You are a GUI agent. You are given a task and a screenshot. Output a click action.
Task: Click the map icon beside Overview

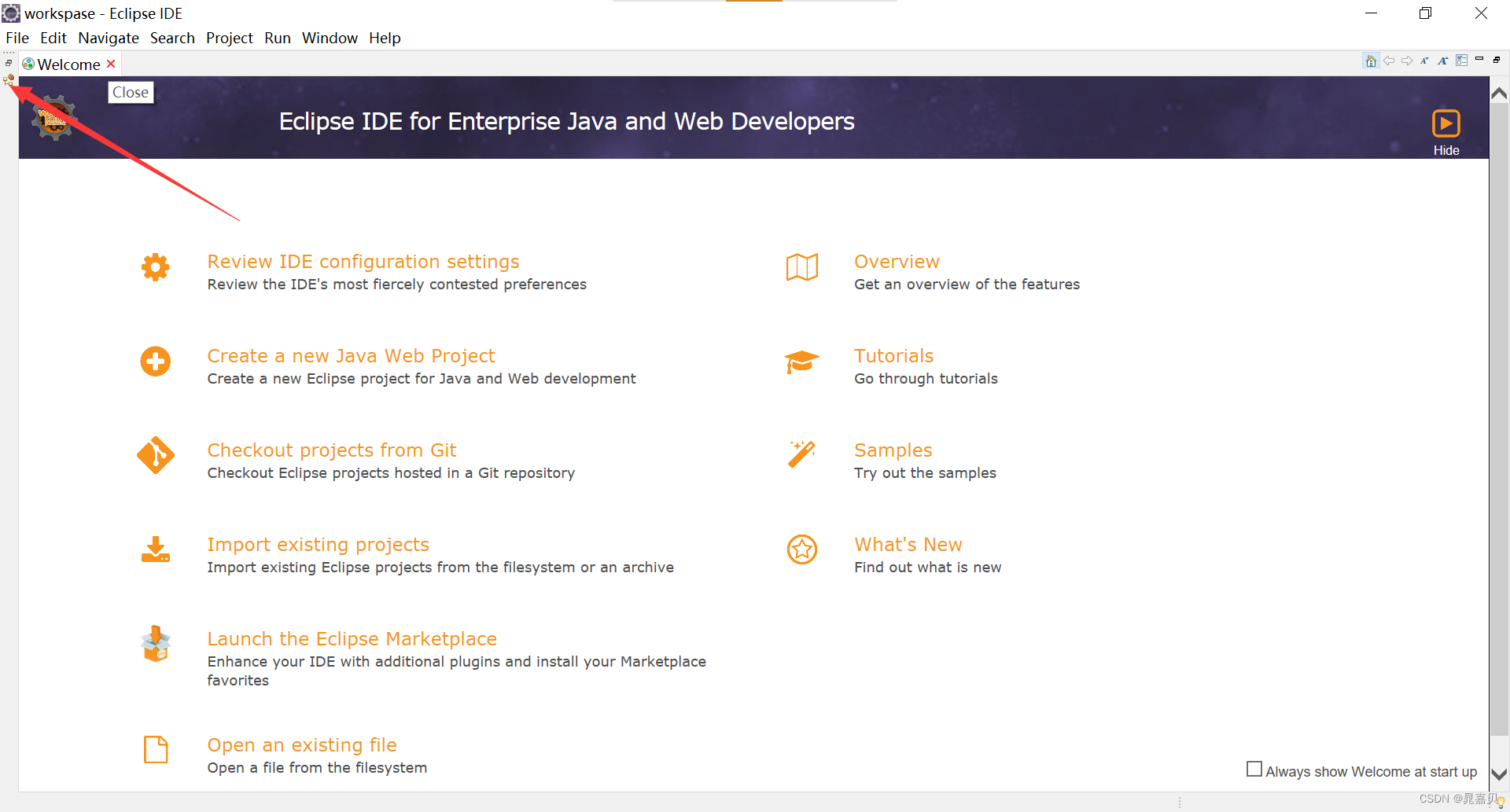tap(802, 267)
